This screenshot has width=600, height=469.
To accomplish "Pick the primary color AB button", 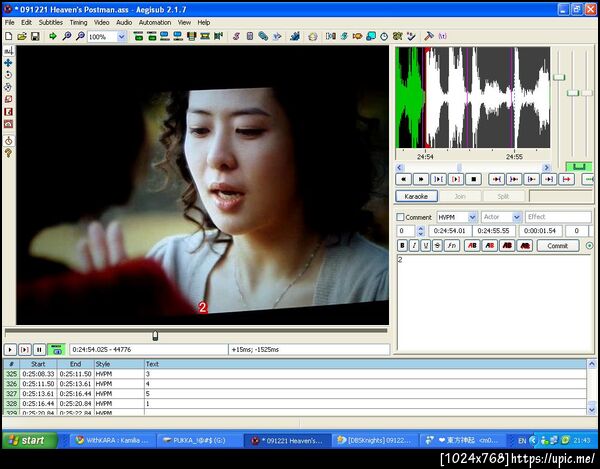I will tap(472, 246).
